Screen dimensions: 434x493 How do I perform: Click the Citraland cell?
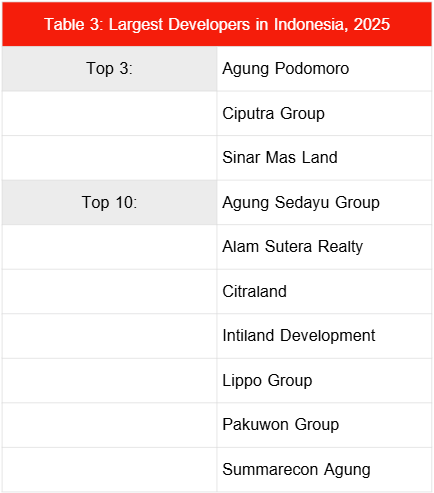pos(324,292)
